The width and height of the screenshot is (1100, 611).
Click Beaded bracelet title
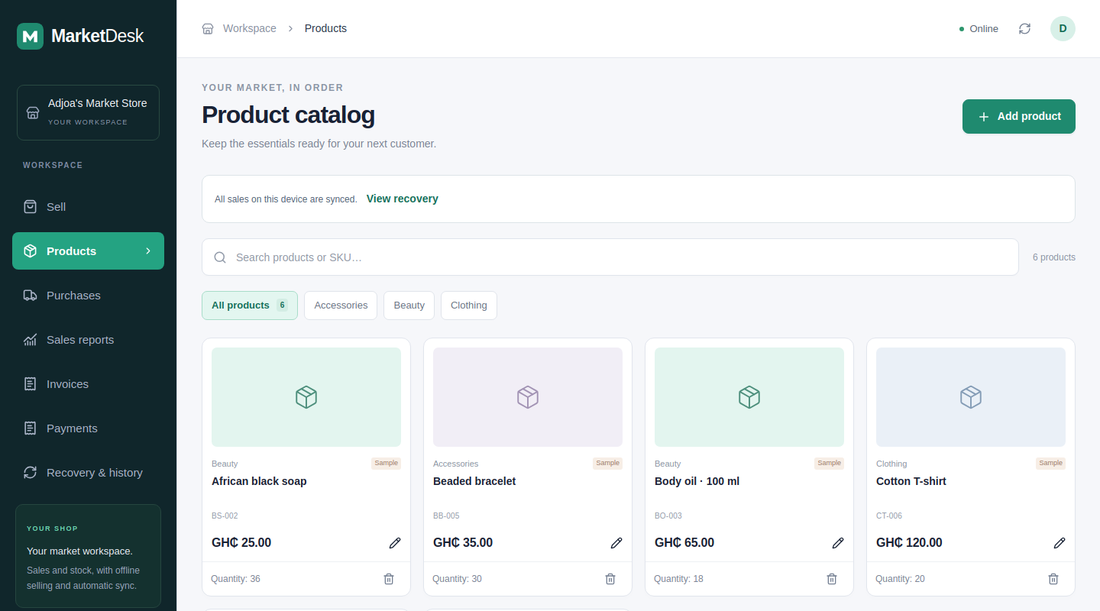[x=474, y=481]
